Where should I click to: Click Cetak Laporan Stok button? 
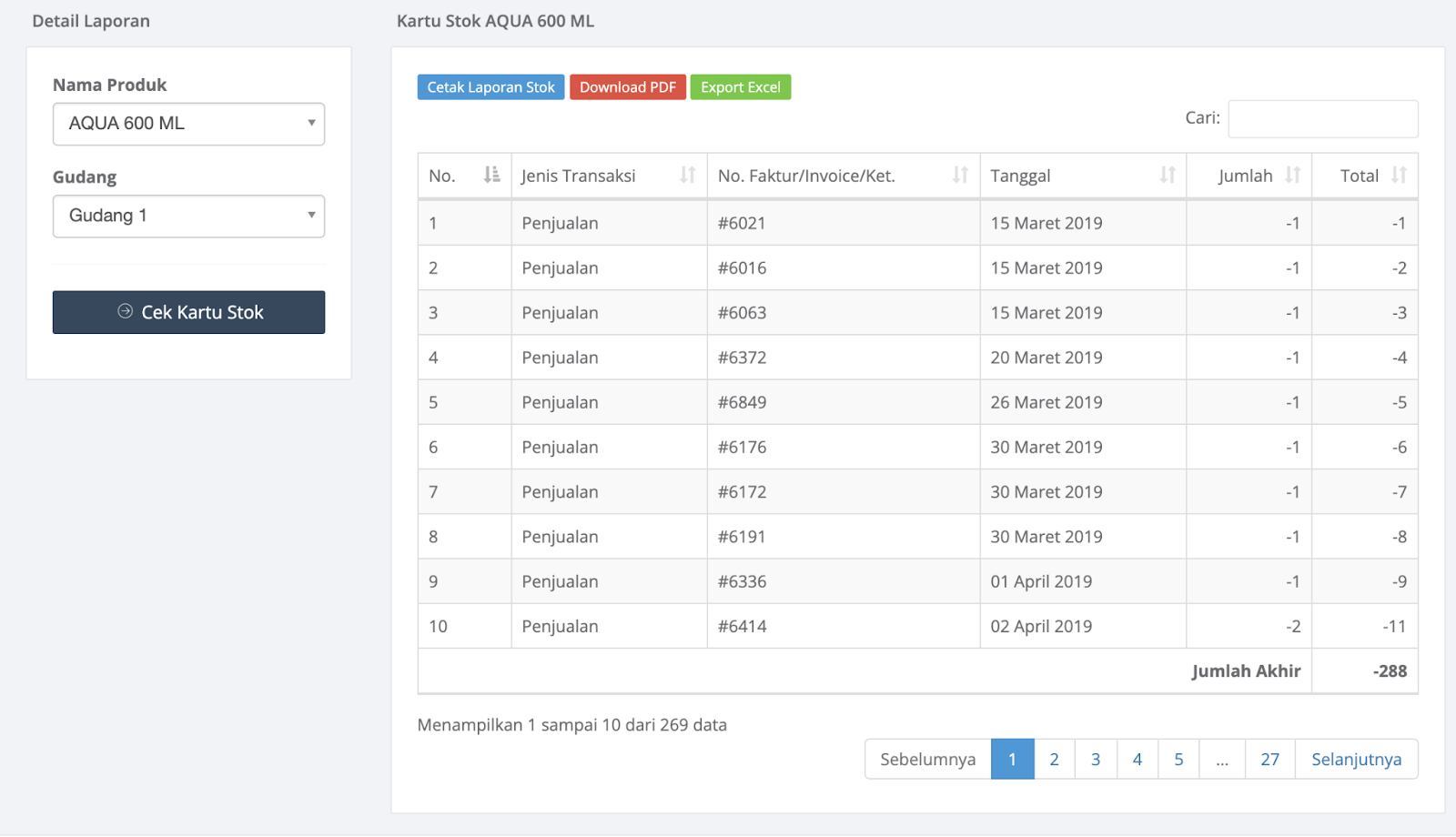490,87
